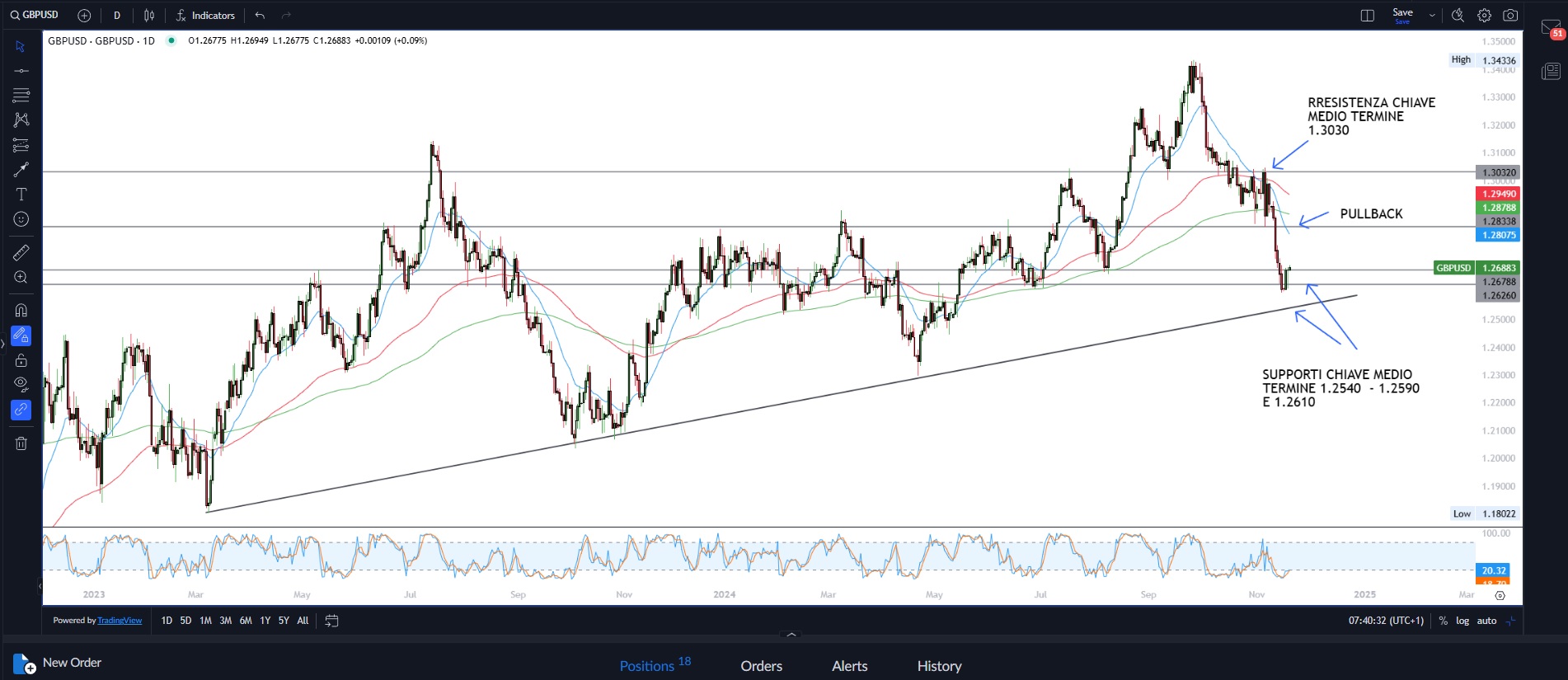Activate the Magnet mode tool
Viewport: 1568px width, 680px height.
(21, 311)
